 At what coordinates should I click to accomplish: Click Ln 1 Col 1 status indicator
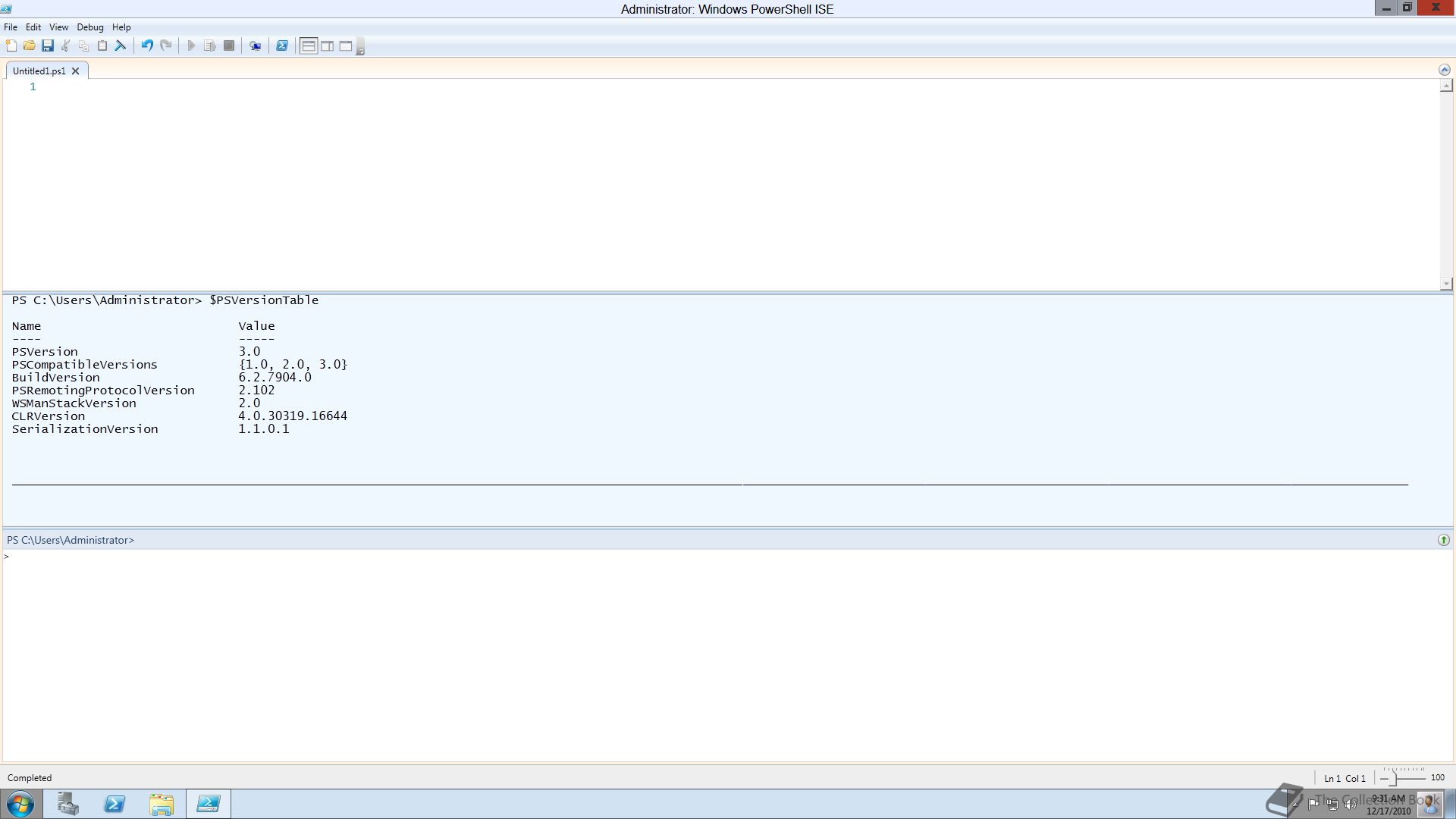[1345, 779]
